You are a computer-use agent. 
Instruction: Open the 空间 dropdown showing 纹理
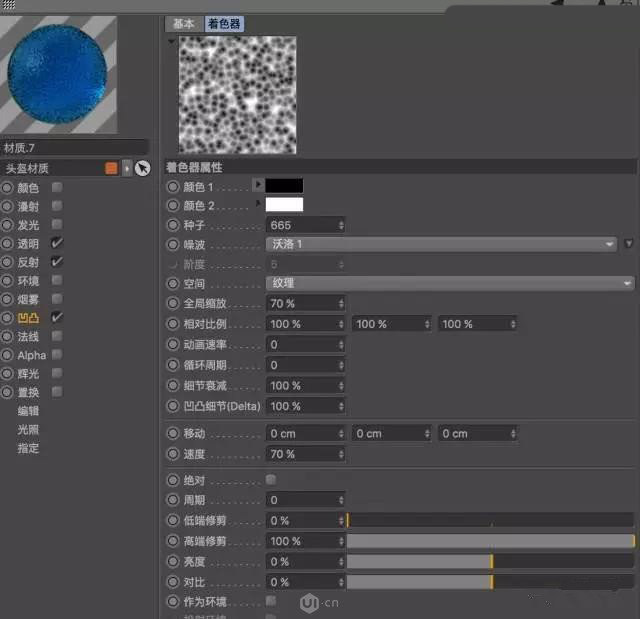[x=450, y=283]
